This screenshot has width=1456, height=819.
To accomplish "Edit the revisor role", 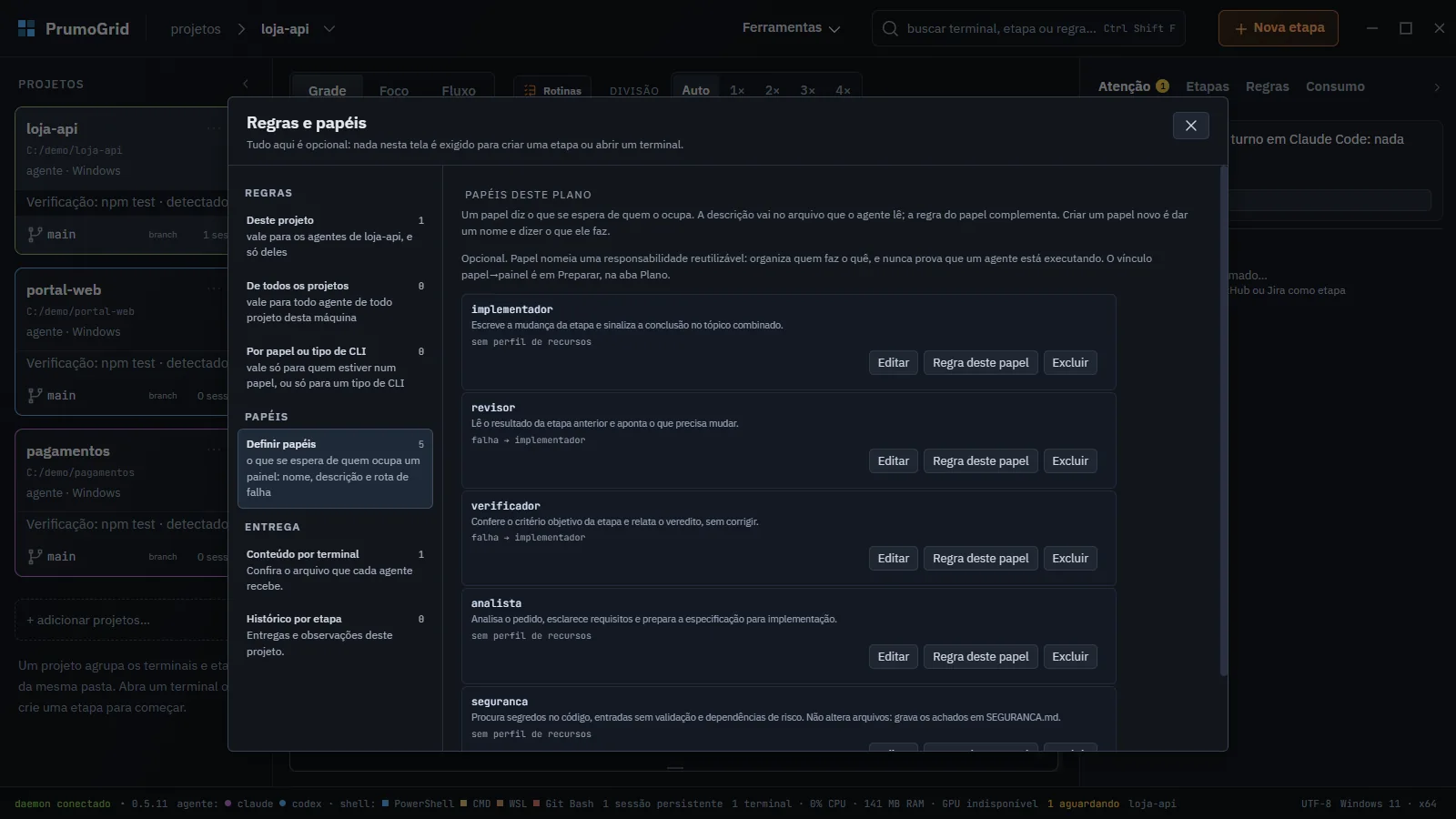I will 893,460.
